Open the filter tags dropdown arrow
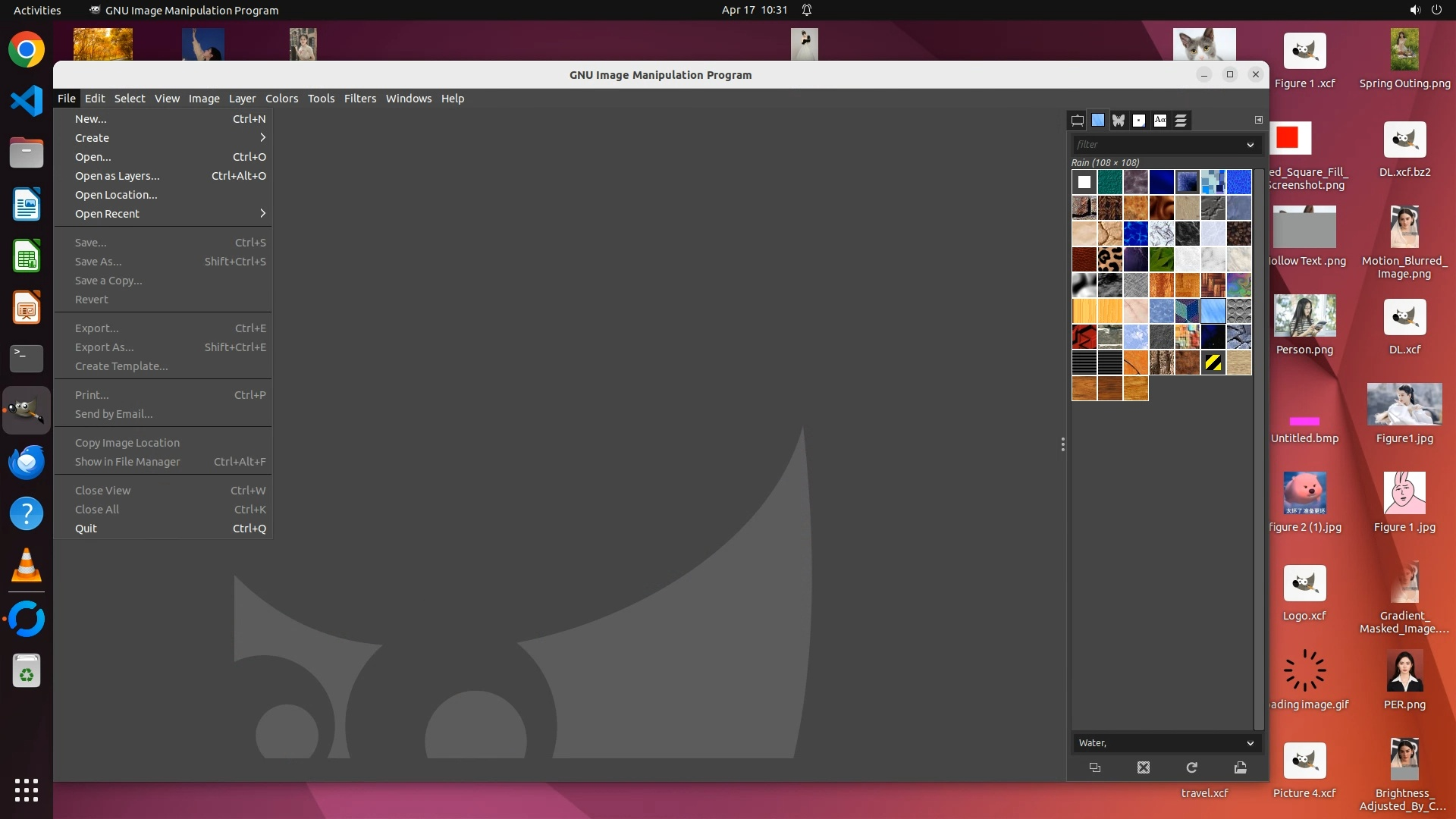Screen dimensions: 1456x819 point(1250,145)
